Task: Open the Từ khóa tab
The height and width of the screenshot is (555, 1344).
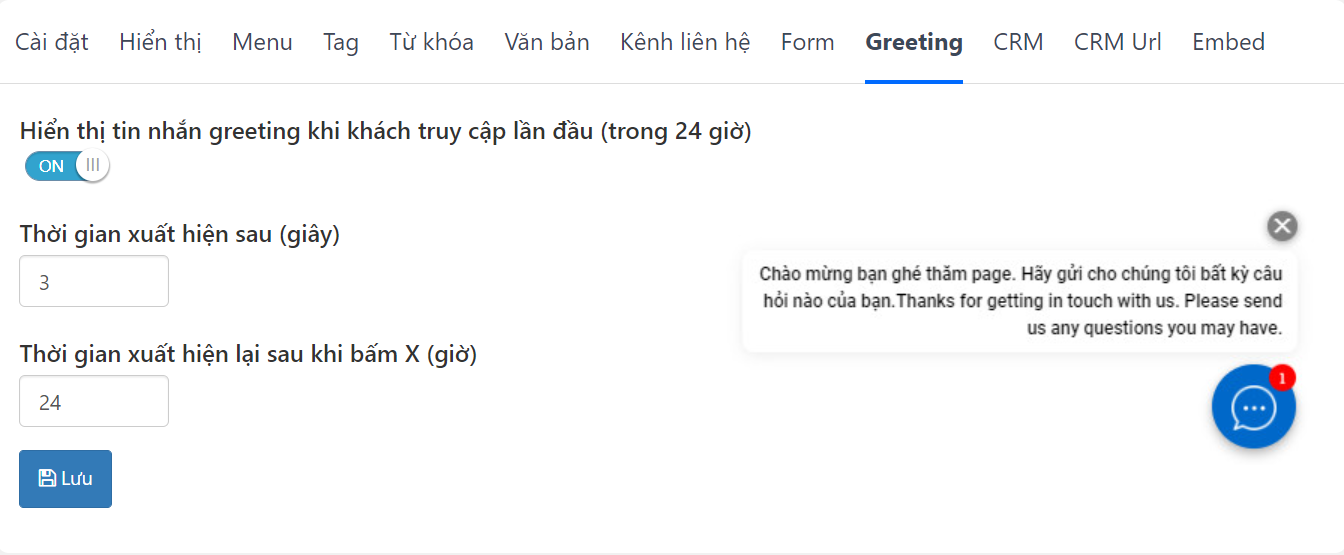Action: point(431,42)
